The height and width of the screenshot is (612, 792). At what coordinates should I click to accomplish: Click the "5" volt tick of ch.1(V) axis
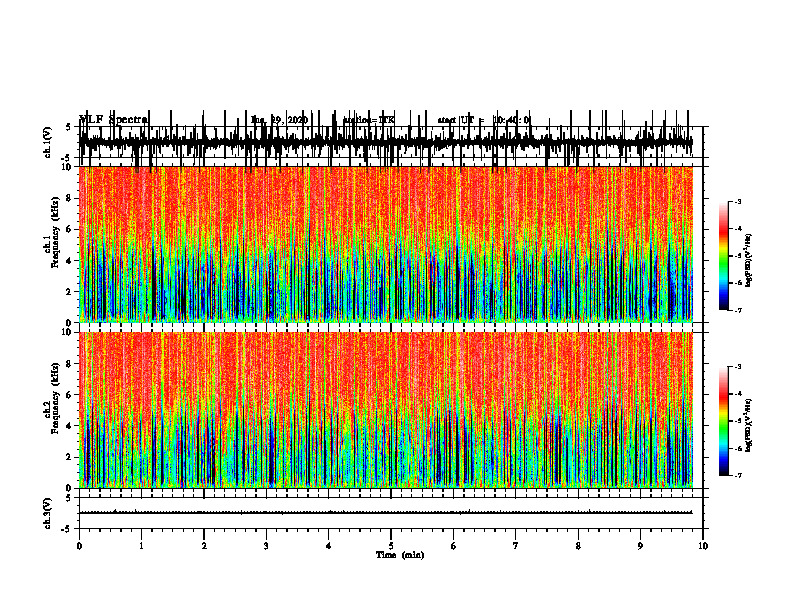click(68, 128)
